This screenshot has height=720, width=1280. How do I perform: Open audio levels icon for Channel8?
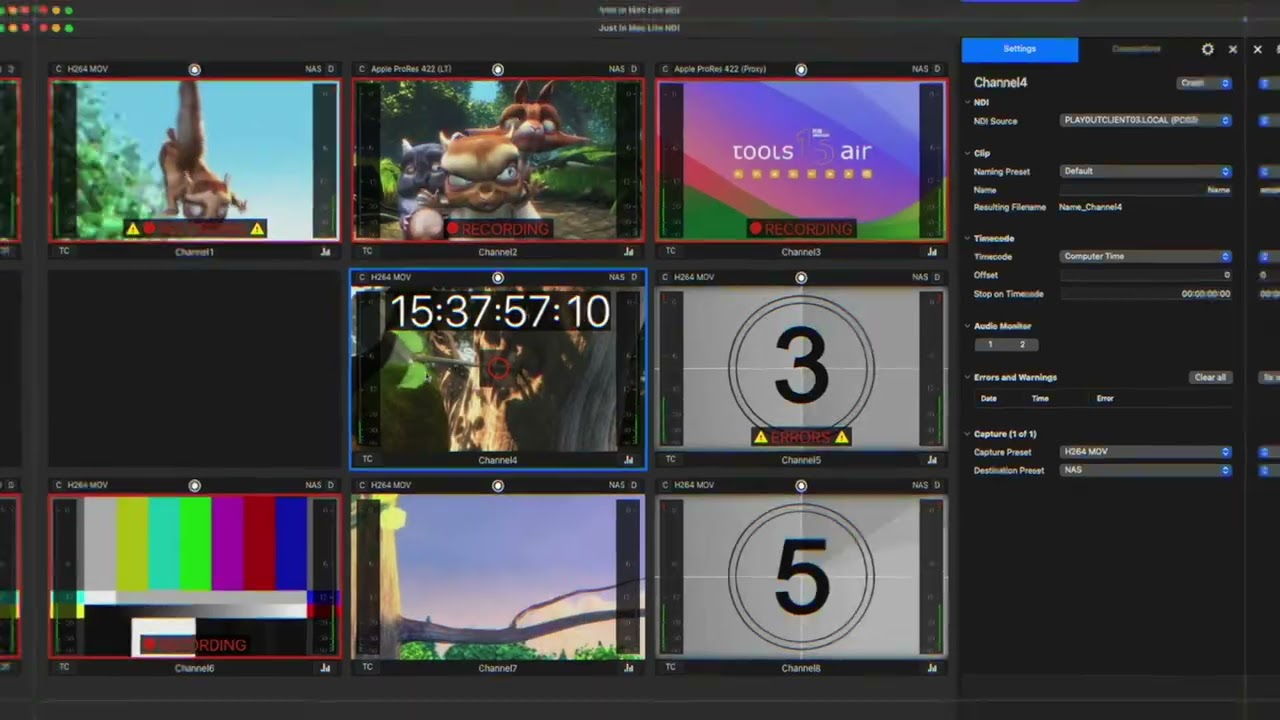[932, 668]
